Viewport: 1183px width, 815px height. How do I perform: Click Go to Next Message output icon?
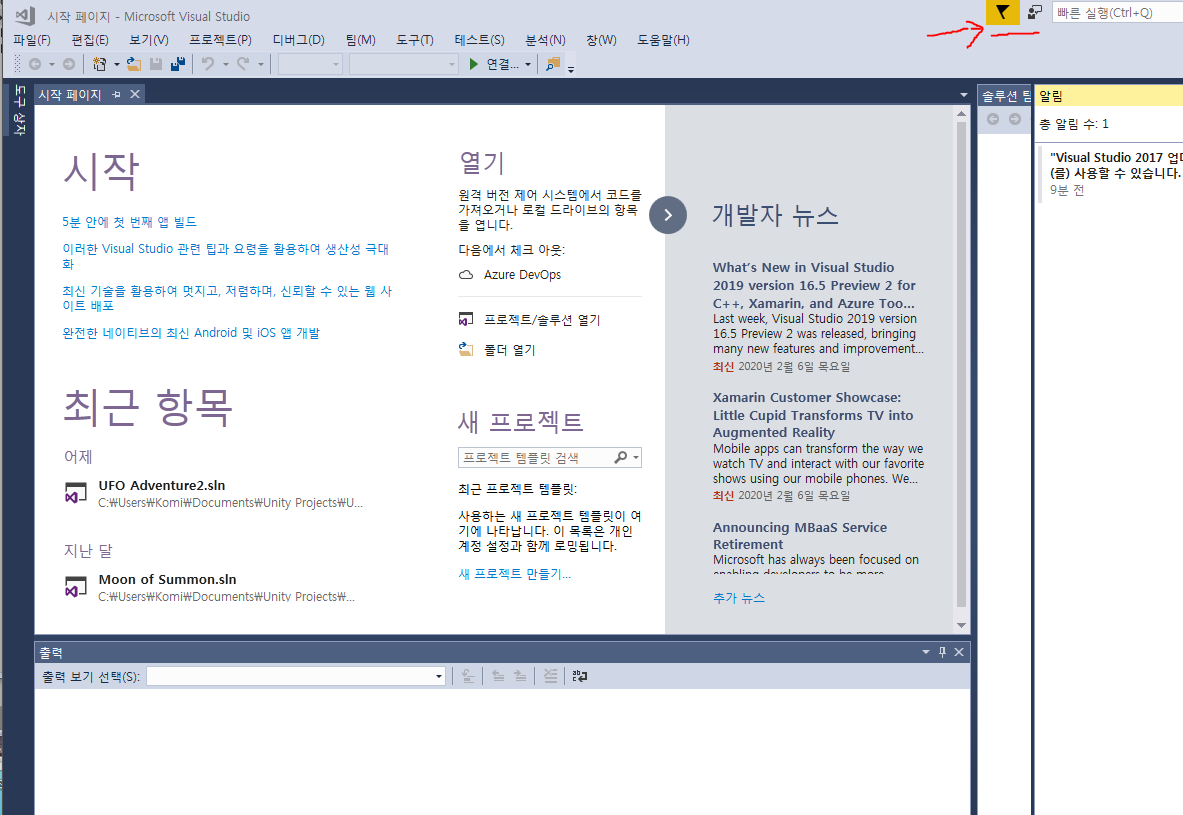(521, 676)
